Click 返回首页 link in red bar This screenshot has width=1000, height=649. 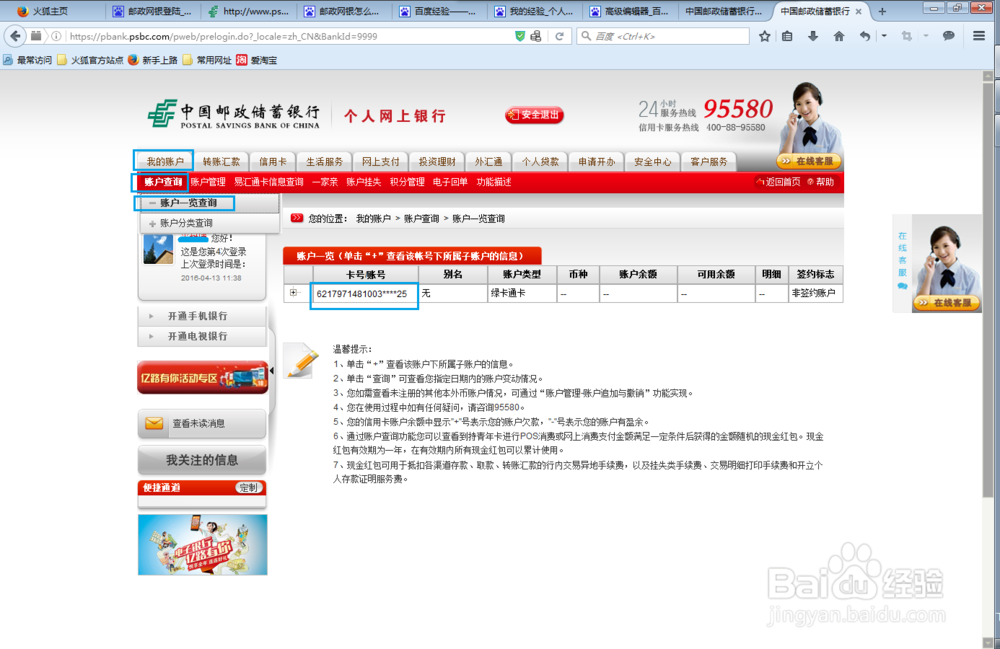point(778,182)
